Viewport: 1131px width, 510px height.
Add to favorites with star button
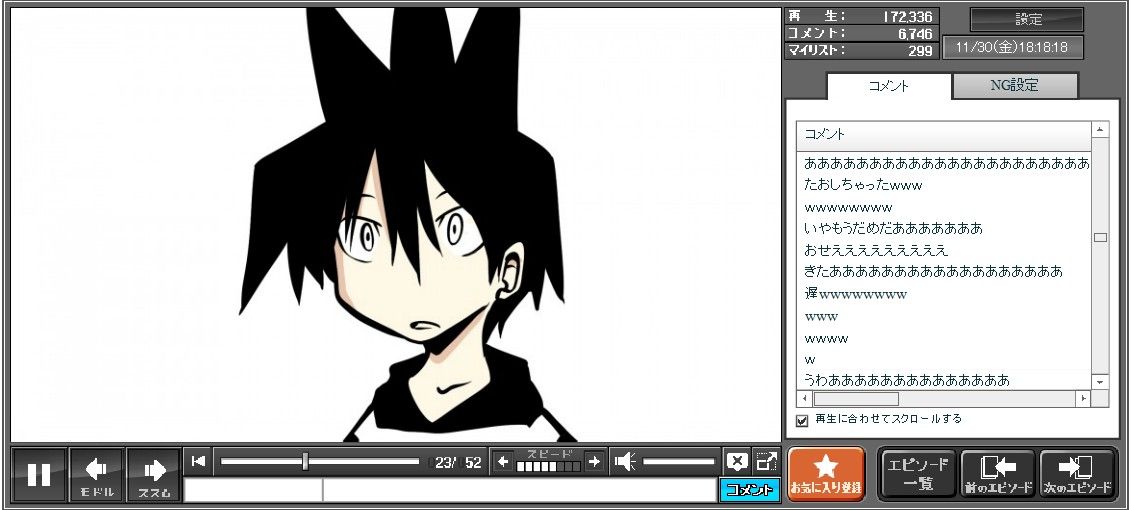point(826,474)
